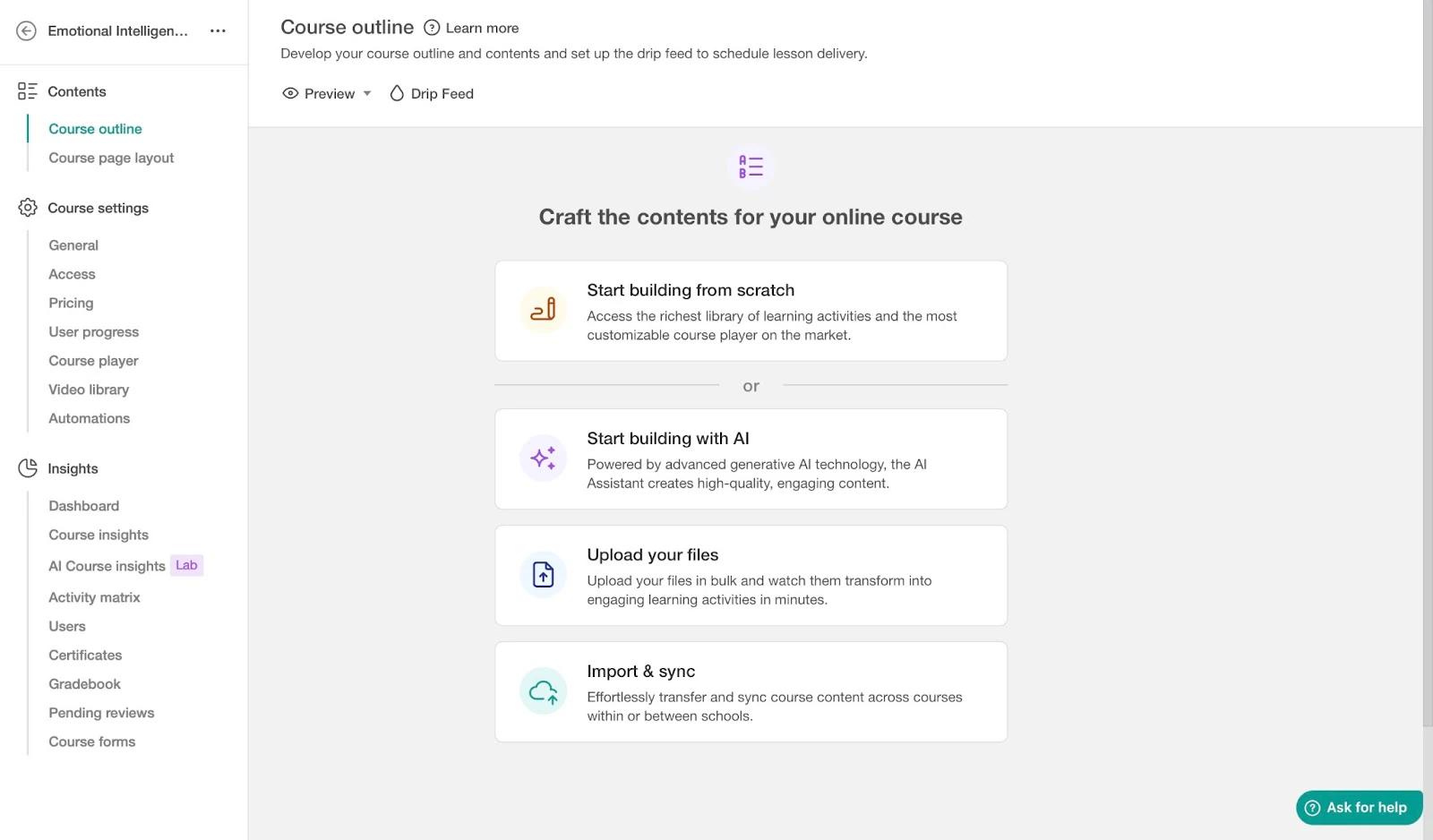Click the Import & sync cloud icon
The height and width of the screenshot is (840, 1433).
(543, 691)
